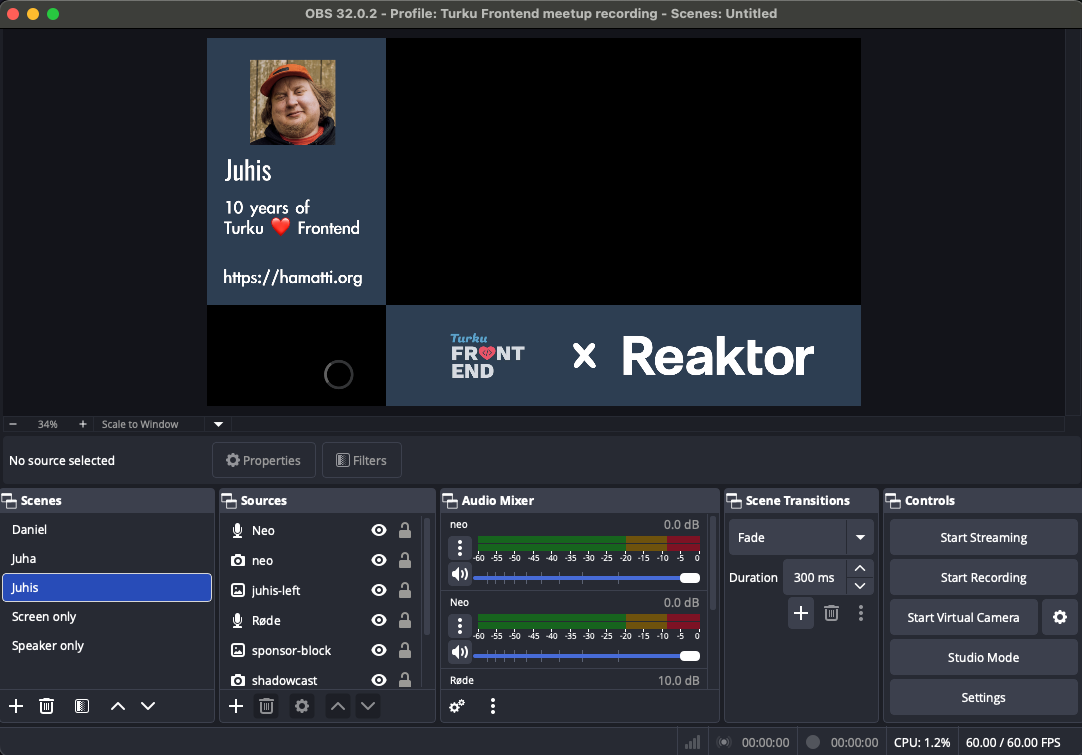Add a new source with the plus icon
This screenshot has width=1082, height=755.
[x=236, y=706]
